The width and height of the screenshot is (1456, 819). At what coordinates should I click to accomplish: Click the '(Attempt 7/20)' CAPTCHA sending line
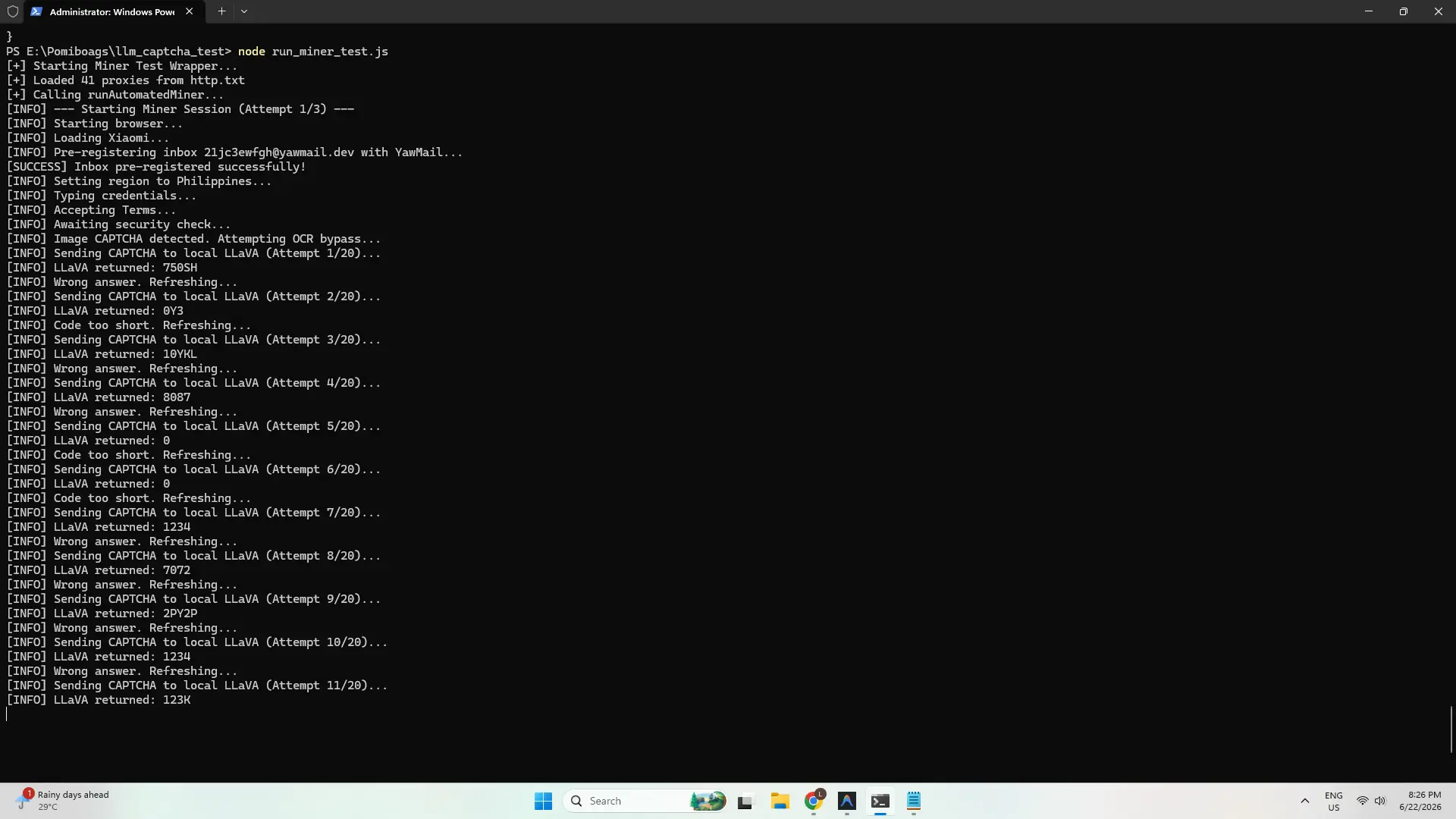193,513
